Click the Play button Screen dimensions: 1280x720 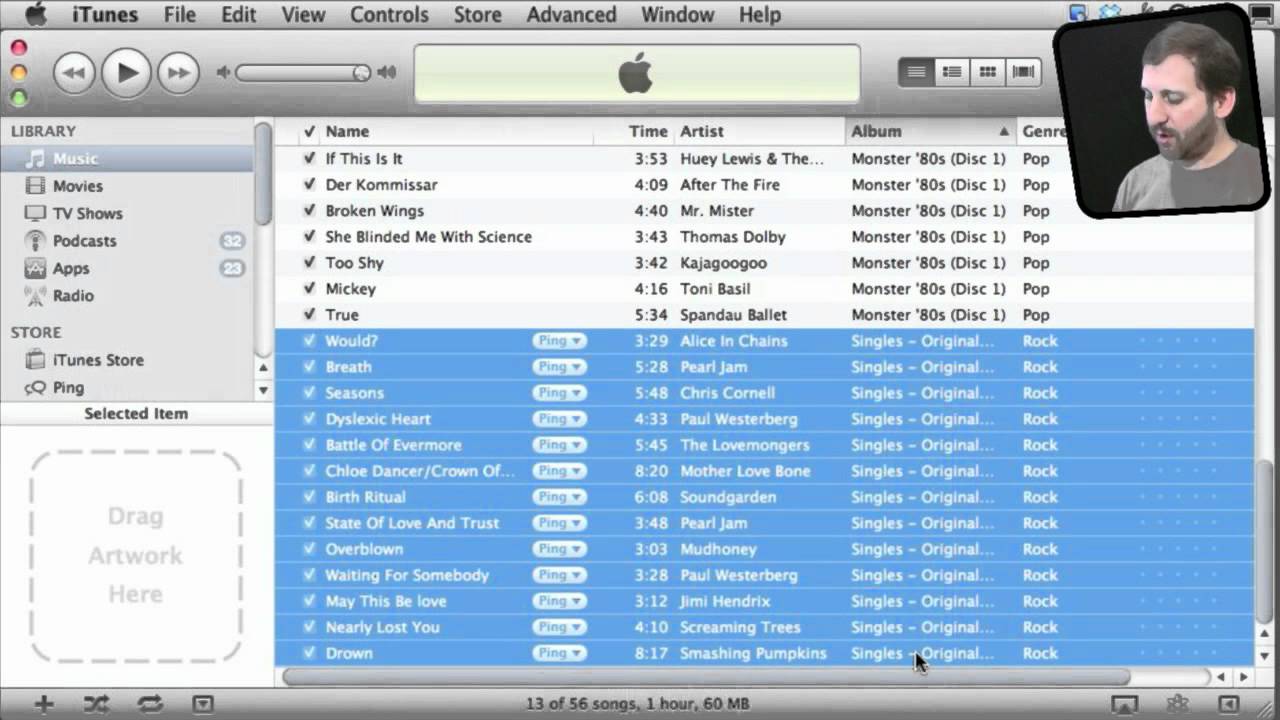tap(127, 72)
